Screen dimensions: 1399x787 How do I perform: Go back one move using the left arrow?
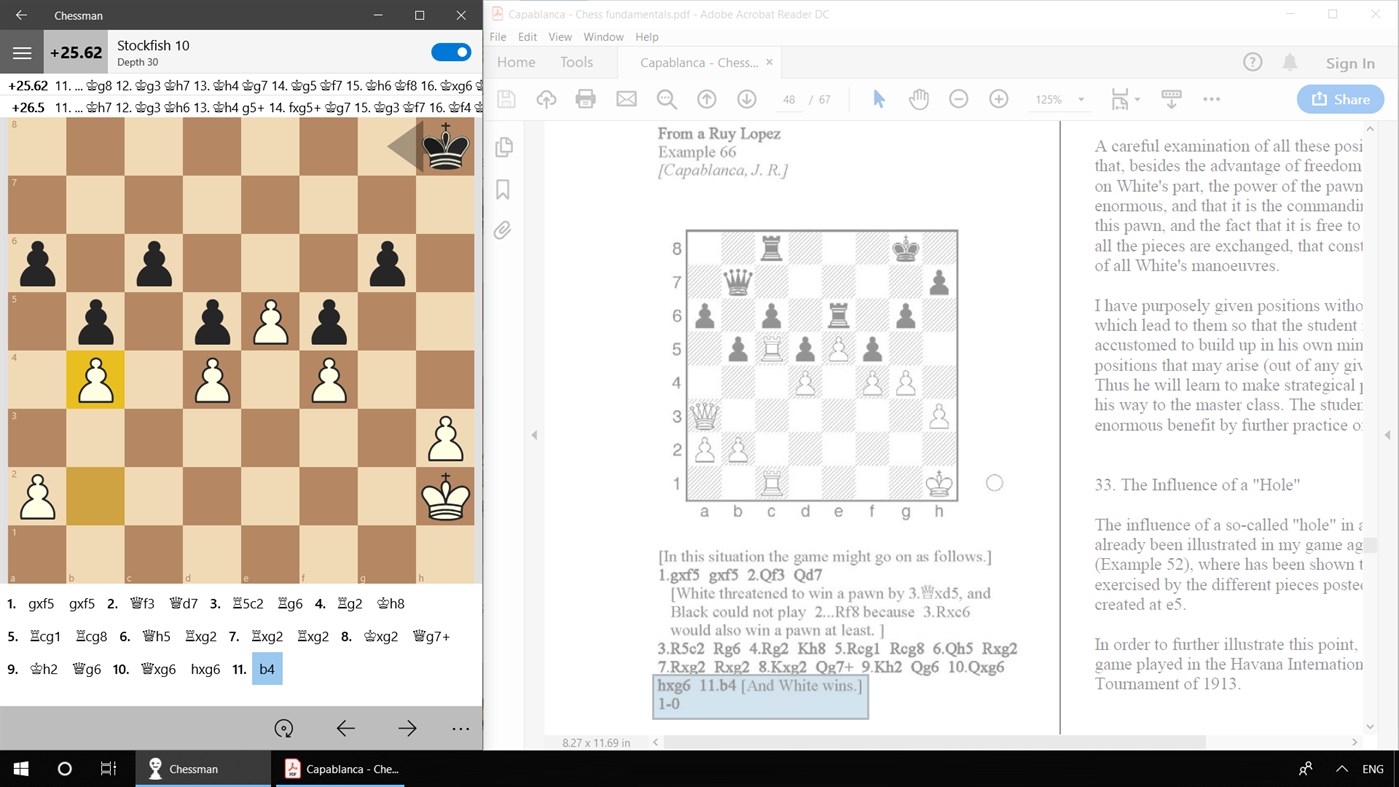345,728
